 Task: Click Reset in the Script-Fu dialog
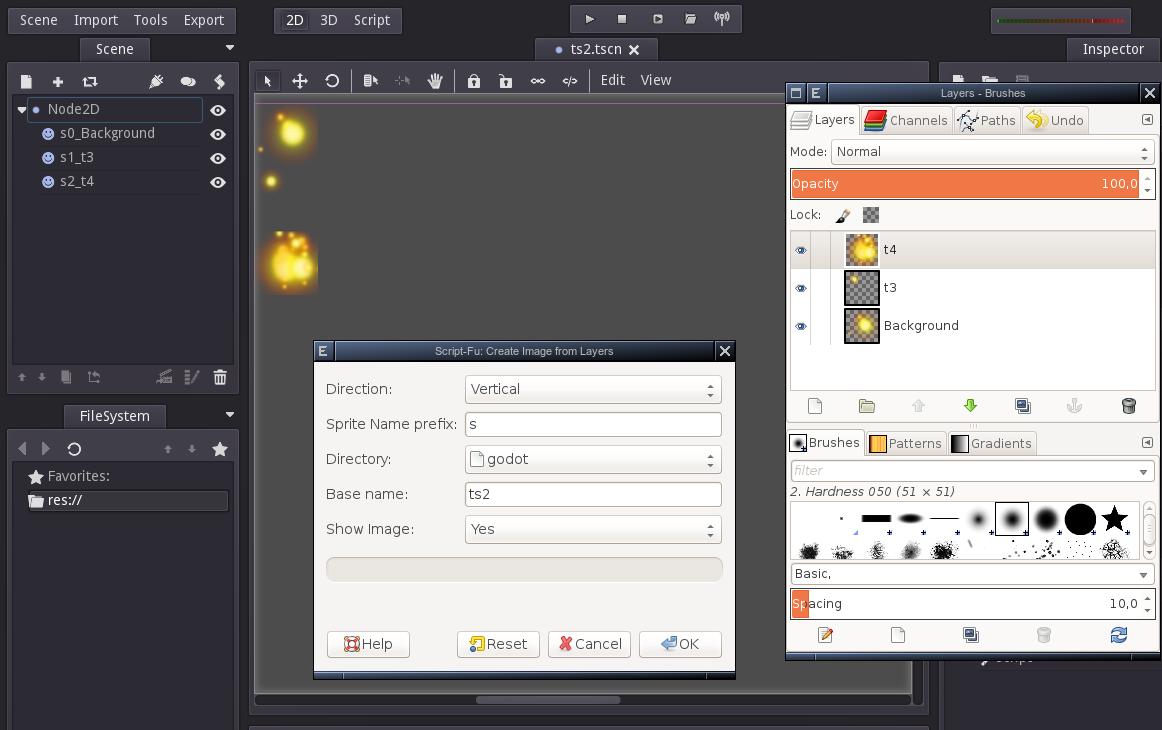point(498,644)
